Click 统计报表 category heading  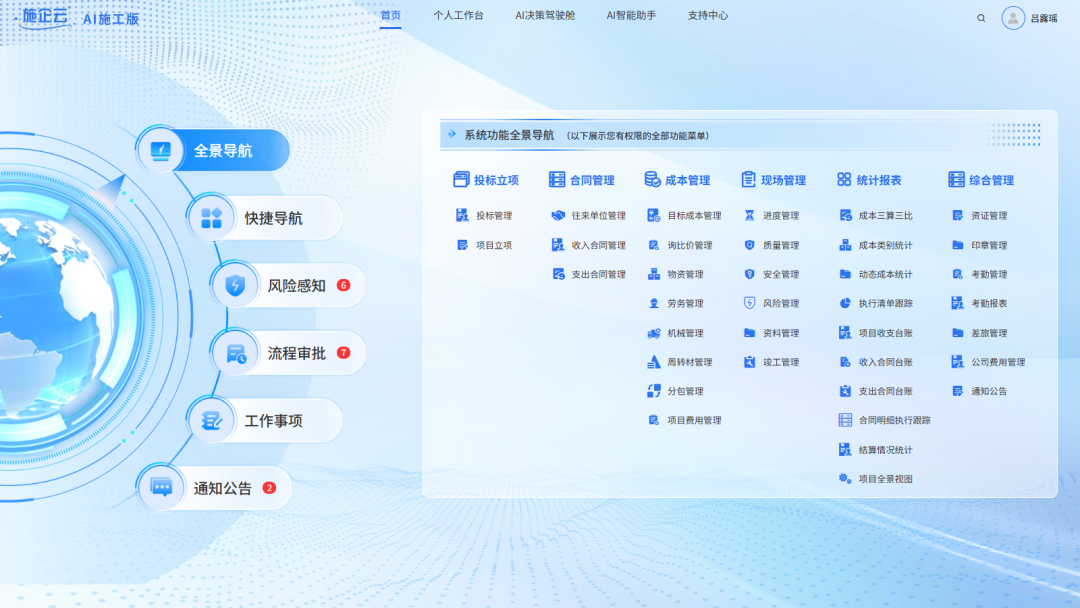pos(869,180)
